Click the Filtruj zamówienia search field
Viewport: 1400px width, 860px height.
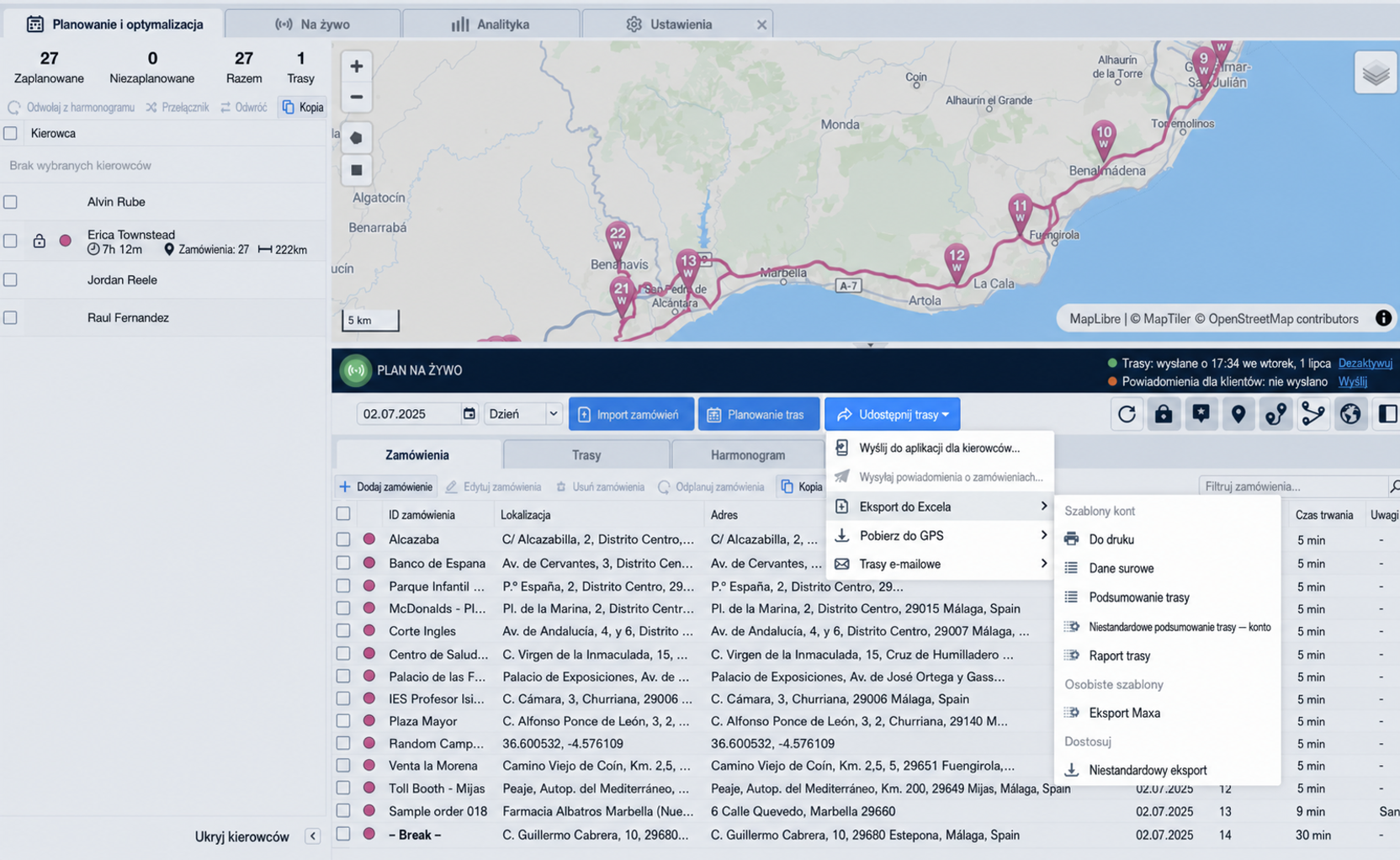point(1292,486)
